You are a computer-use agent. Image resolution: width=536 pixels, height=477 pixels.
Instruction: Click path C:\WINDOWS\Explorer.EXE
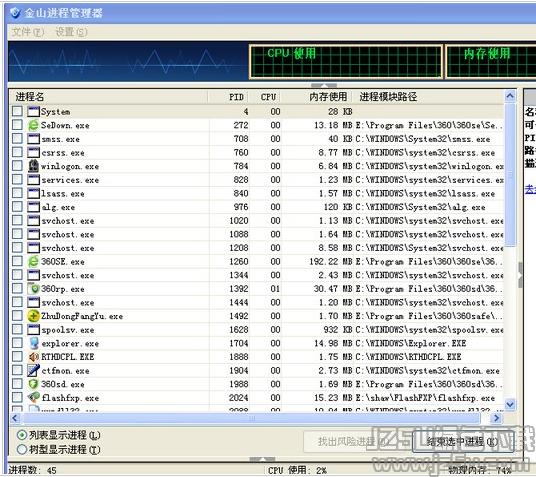(411, 343)
